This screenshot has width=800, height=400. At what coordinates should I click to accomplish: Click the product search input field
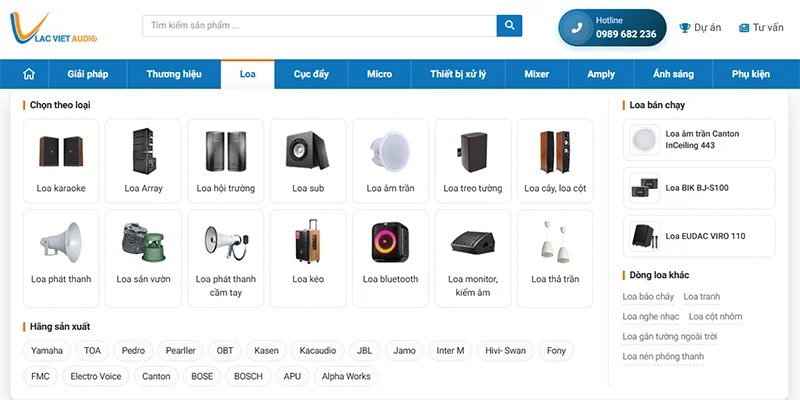click(x=319, y=26)
